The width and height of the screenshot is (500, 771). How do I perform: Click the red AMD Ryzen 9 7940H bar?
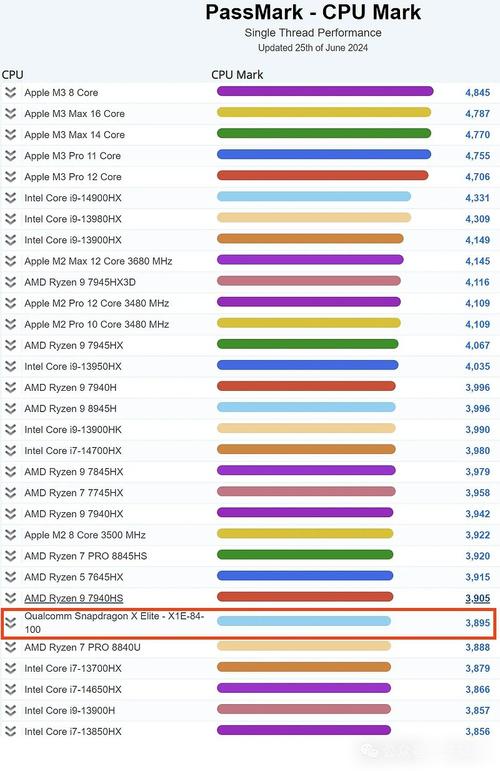click(x=306, y=386)
